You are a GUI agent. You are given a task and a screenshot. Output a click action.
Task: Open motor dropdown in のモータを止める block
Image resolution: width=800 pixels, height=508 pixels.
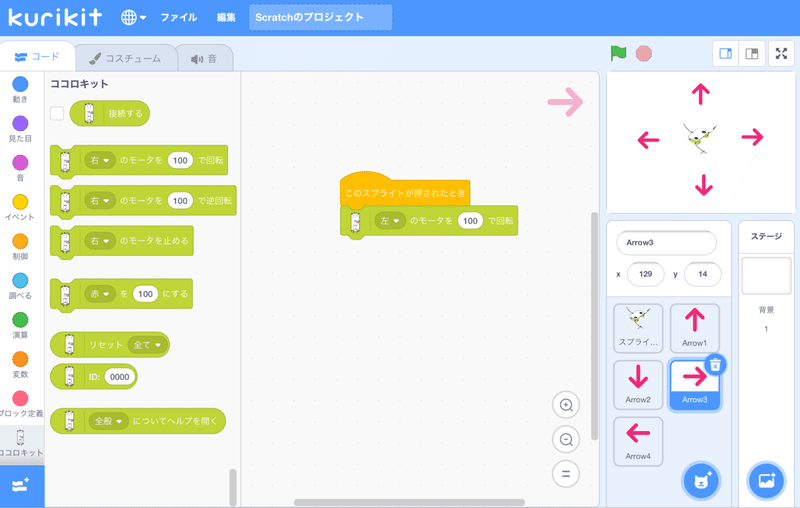coord(100,241)
